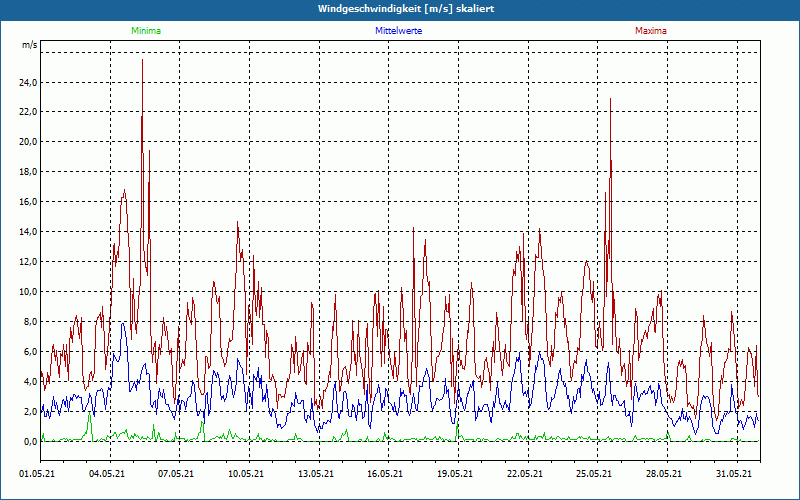
Task: Click the highest red Maxima peak above 24 m/s
Action: [x=142, y=61]
